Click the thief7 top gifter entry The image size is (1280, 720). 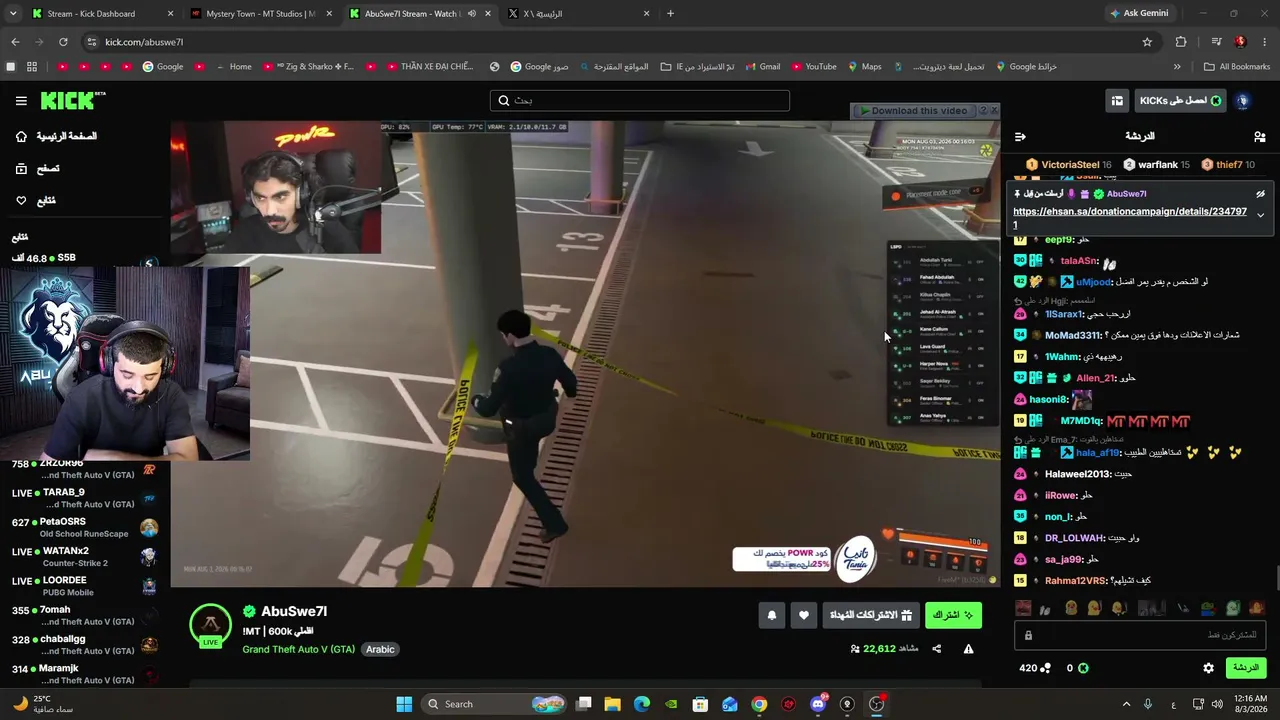[x=1228, y=165]
